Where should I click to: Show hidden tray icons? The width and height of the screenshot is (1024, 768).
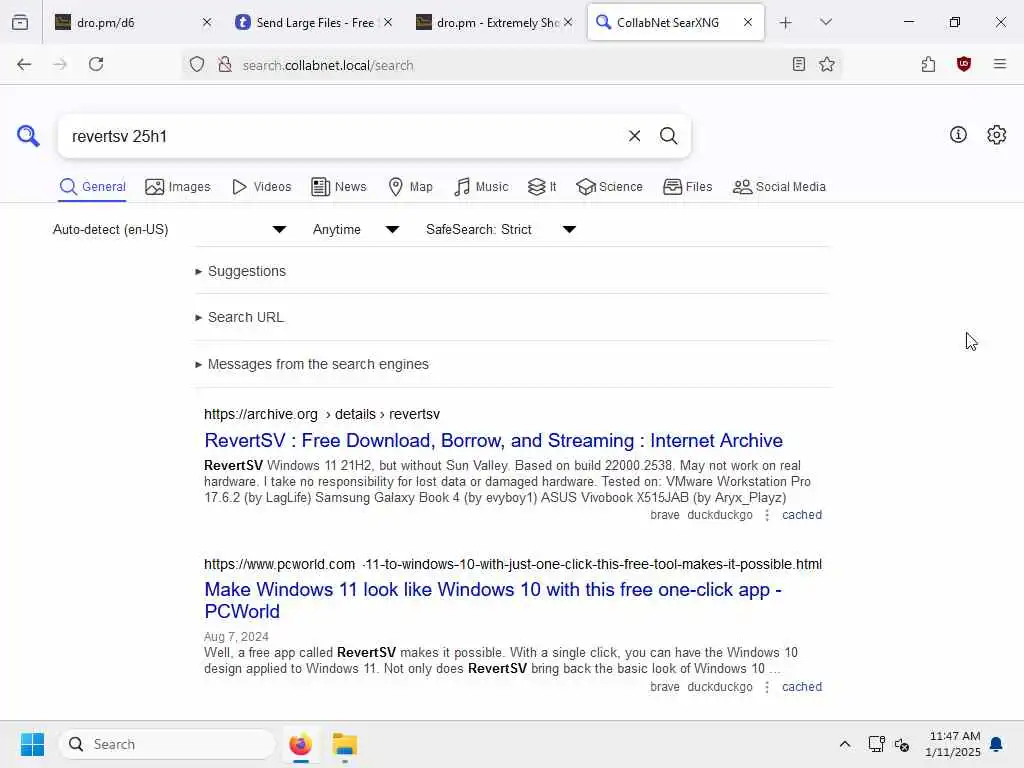[x=844, y=744]
